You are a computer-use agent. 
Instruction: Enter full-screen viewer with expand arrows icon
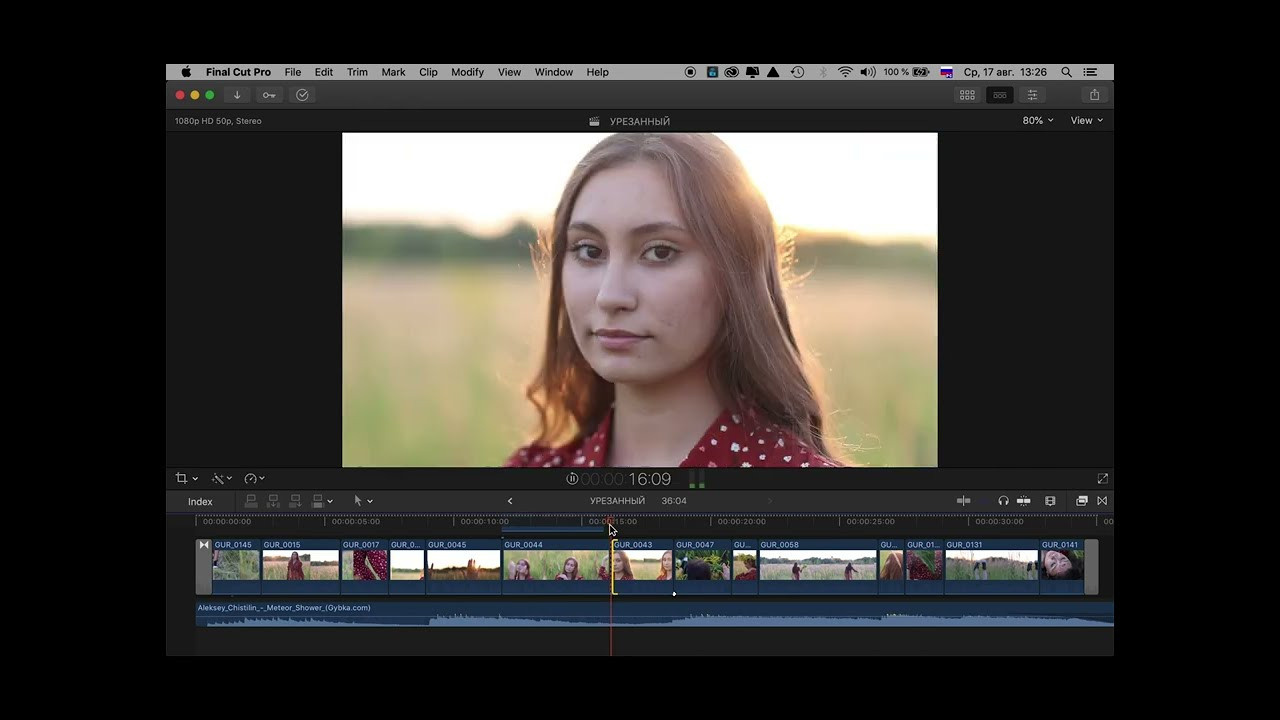tap(1102, 479)
